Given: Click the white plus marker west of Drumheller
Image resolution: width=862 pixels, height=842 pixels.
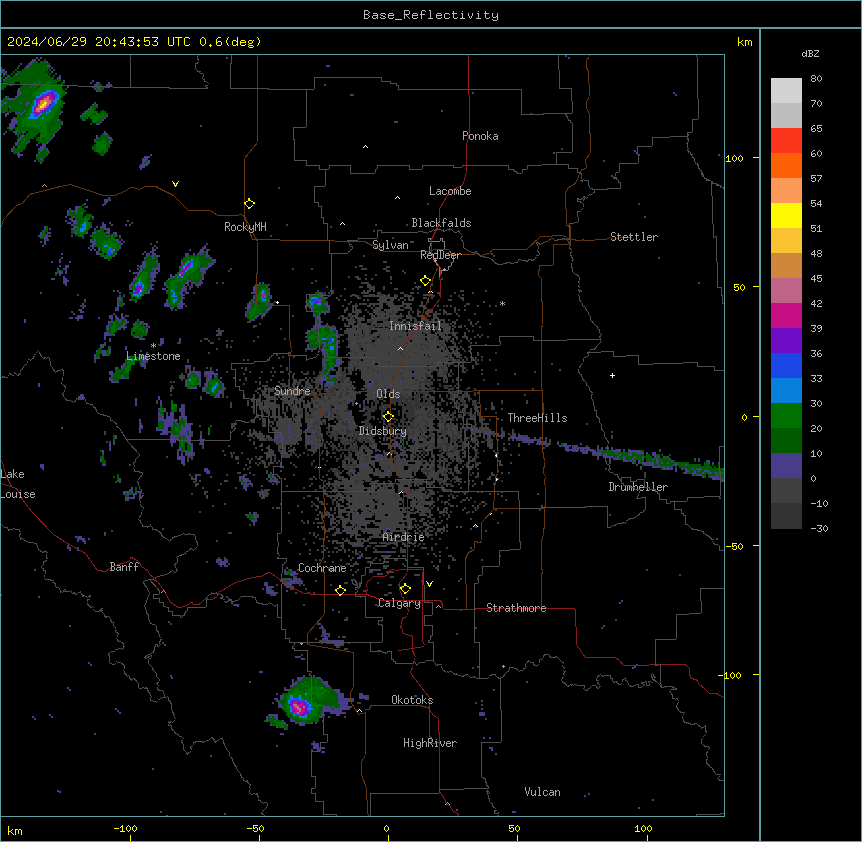Looking at the screenshot, I should click(x=612, y=375).
